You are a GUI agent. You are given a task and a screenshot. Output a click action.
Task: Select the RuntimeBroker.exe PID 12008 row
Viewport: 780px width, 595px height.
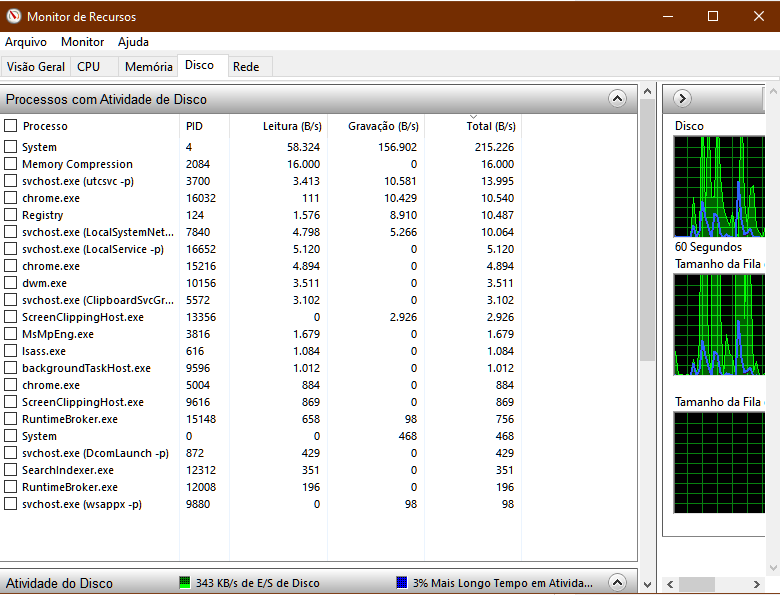261,487
